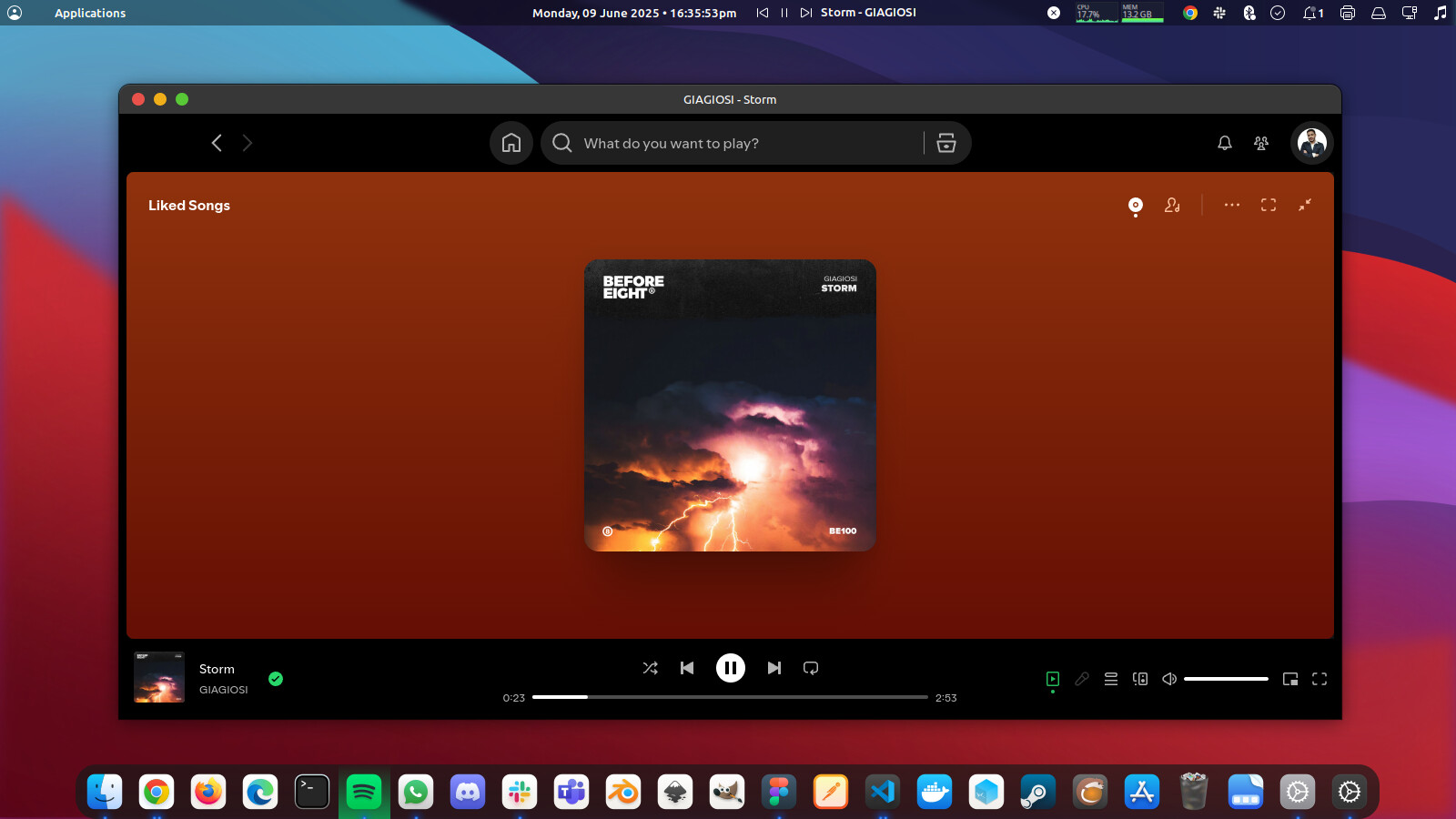Open Visual Studio Code from the dock
This screenshot has width=1456, height=819.
tap(883, 792)
